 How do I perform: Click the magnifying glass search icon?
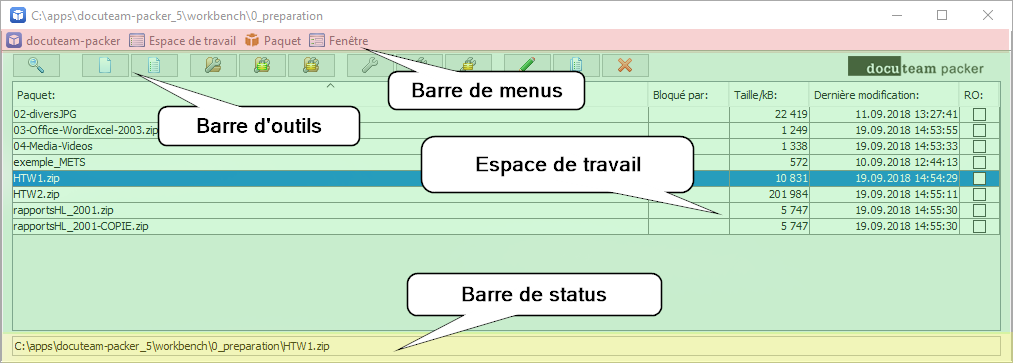coord(36,65)
